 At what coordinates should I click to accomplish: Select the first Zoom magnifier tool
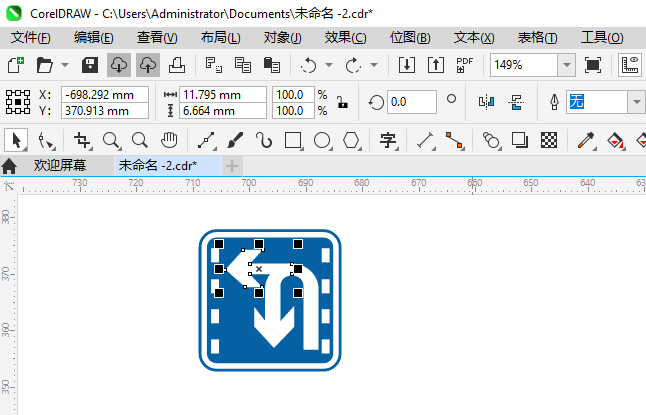(x=112, y=141)
